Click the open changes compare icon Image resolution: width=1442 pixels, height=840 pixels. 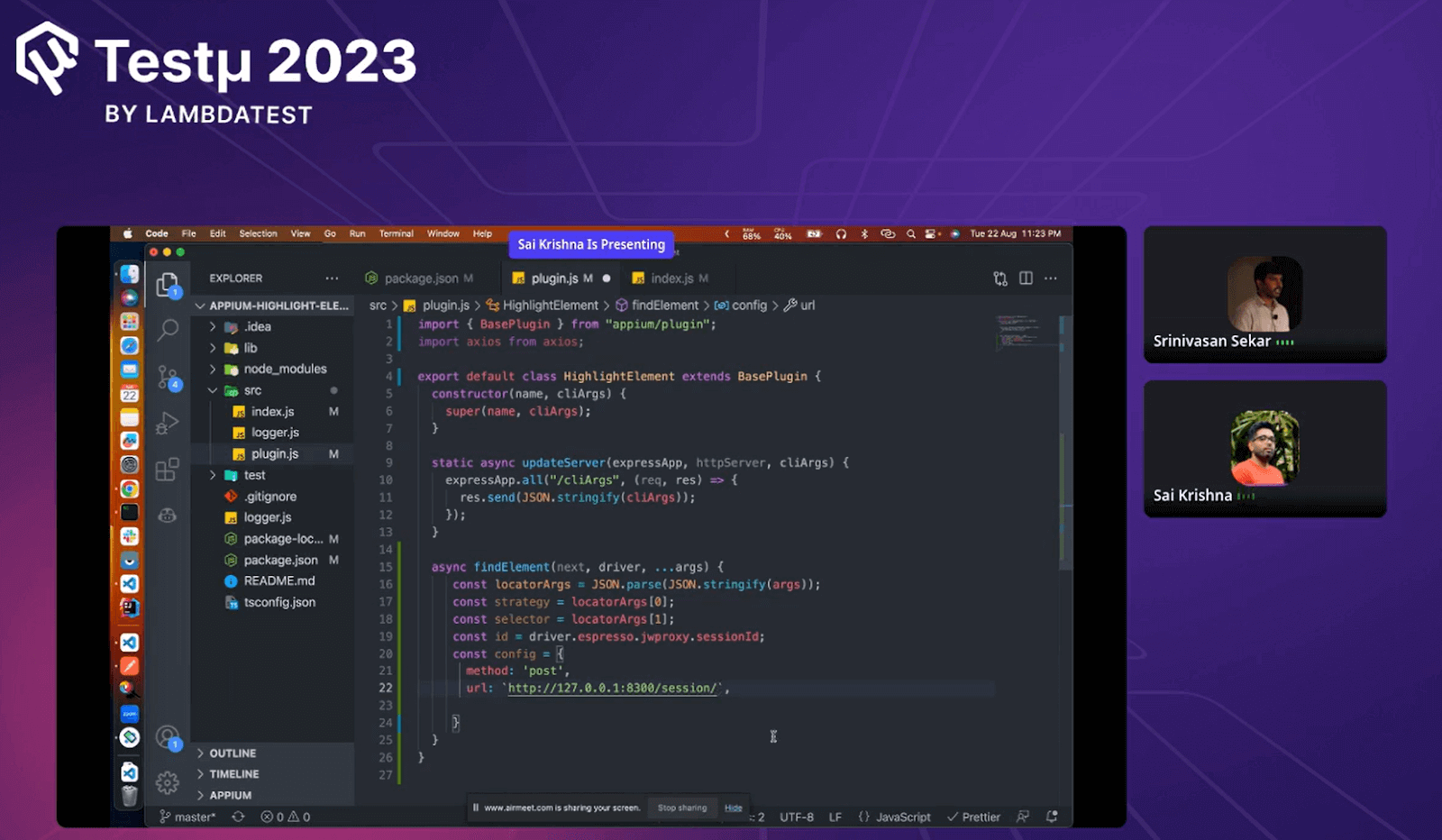pos(1000,278)
